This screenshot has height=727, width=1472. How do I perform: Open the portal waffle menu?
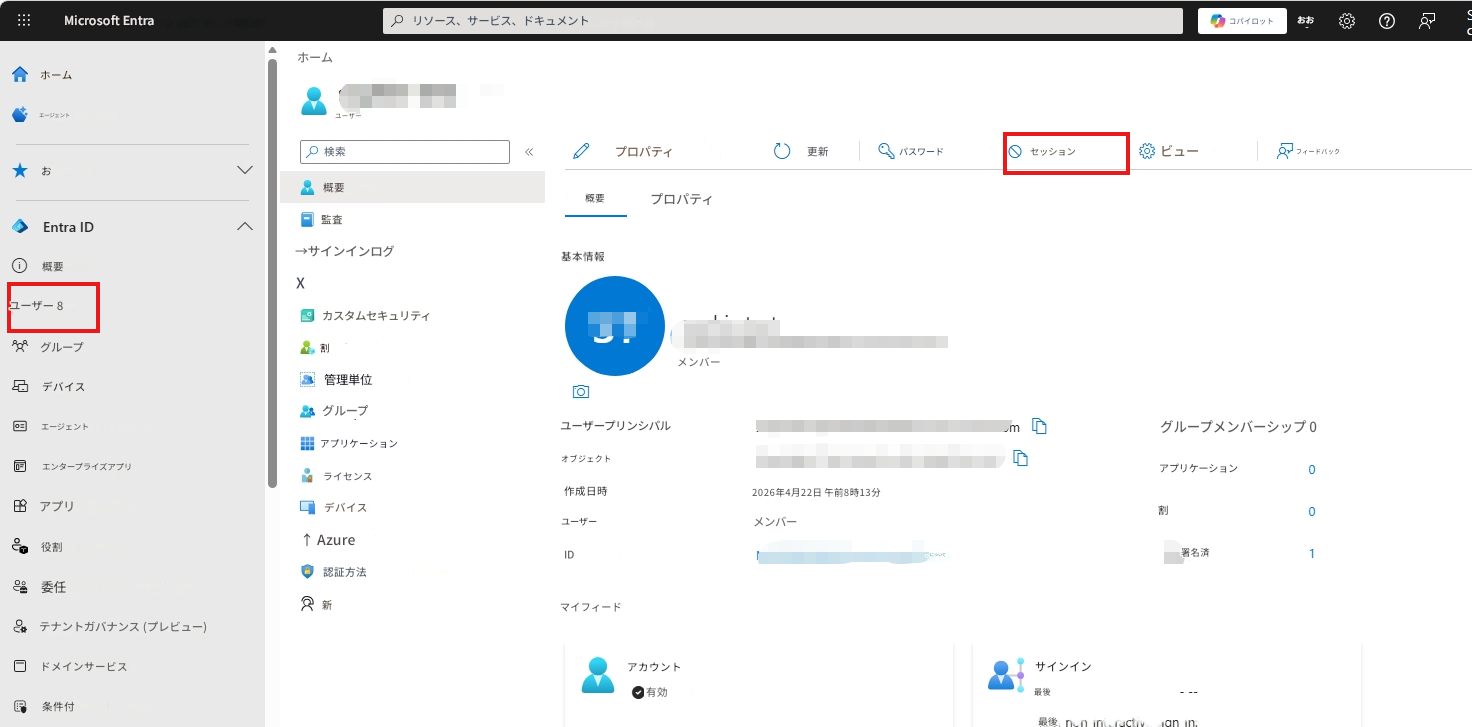tap(24, 20)
